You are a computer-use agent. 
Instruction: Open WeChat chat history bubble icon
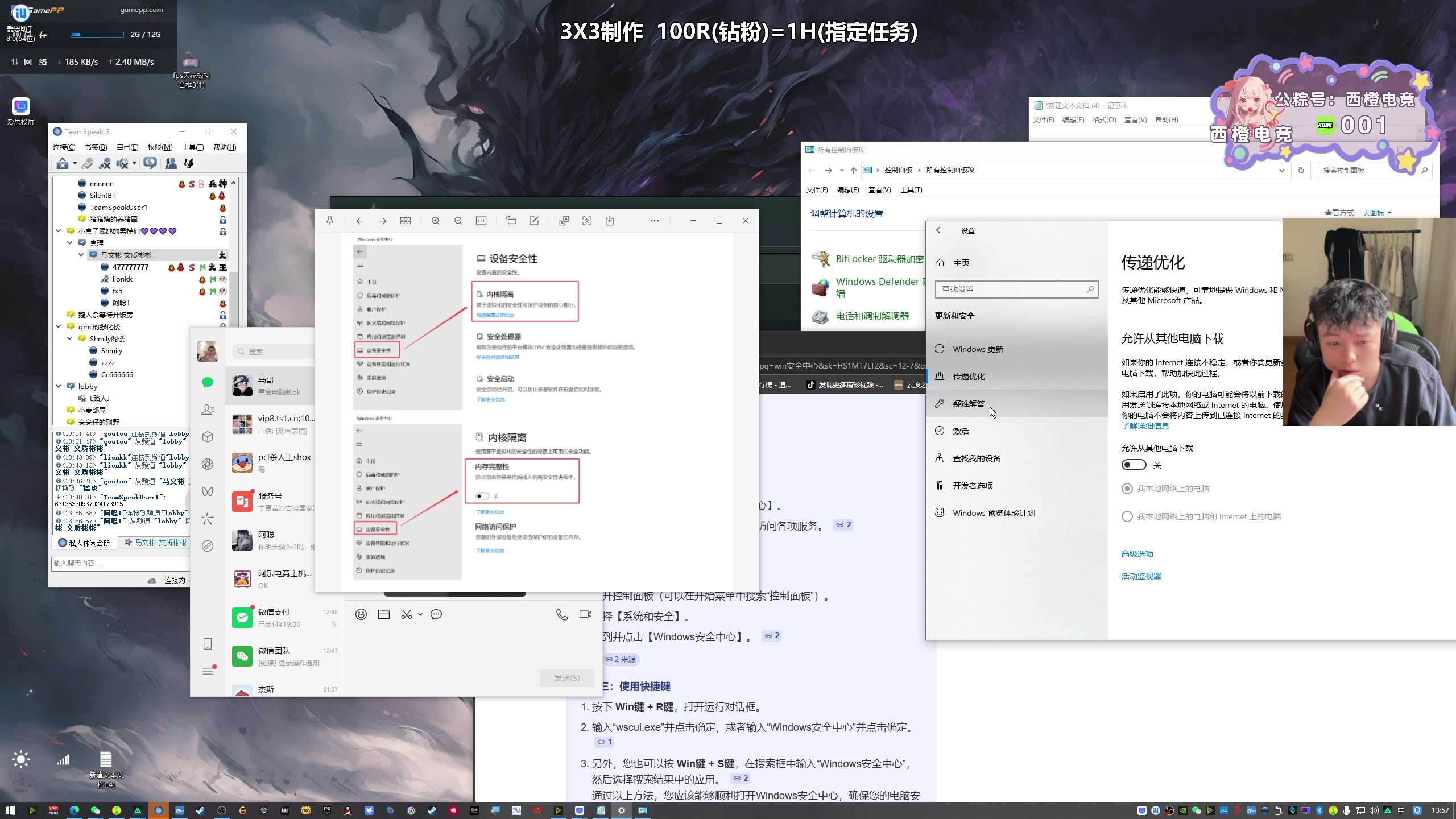436,614
